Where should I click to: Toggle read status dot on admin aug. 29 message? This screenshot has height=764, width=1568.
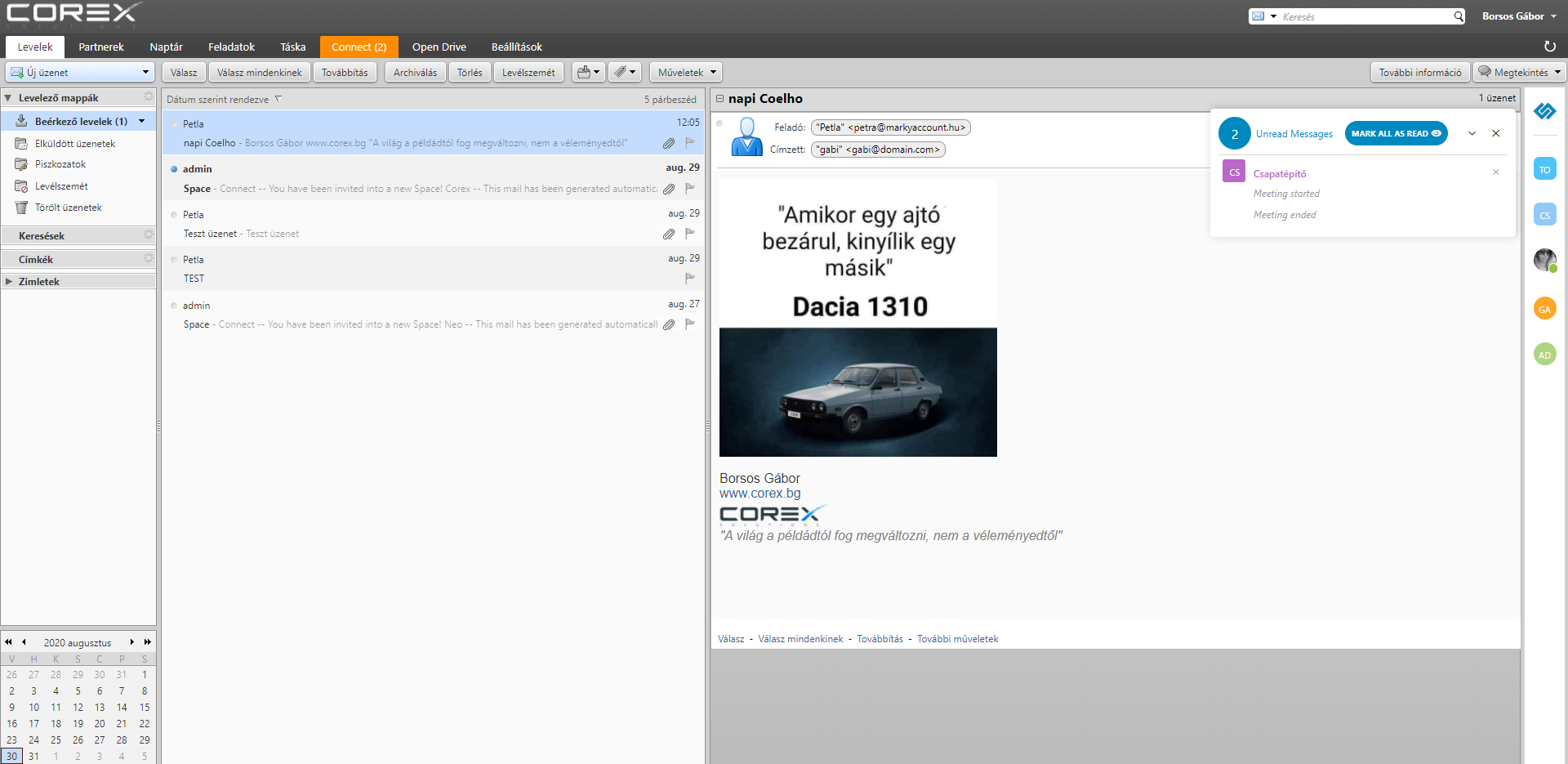click(174, 169)
